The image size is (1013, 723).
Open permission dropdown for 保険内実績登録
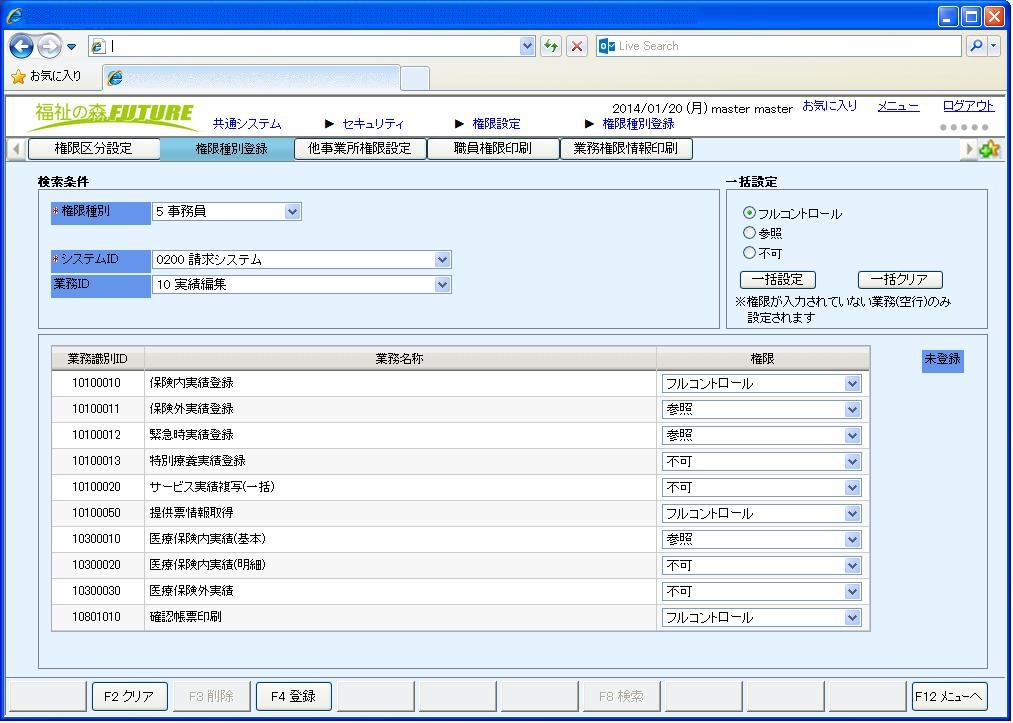(x=762, y=384)
